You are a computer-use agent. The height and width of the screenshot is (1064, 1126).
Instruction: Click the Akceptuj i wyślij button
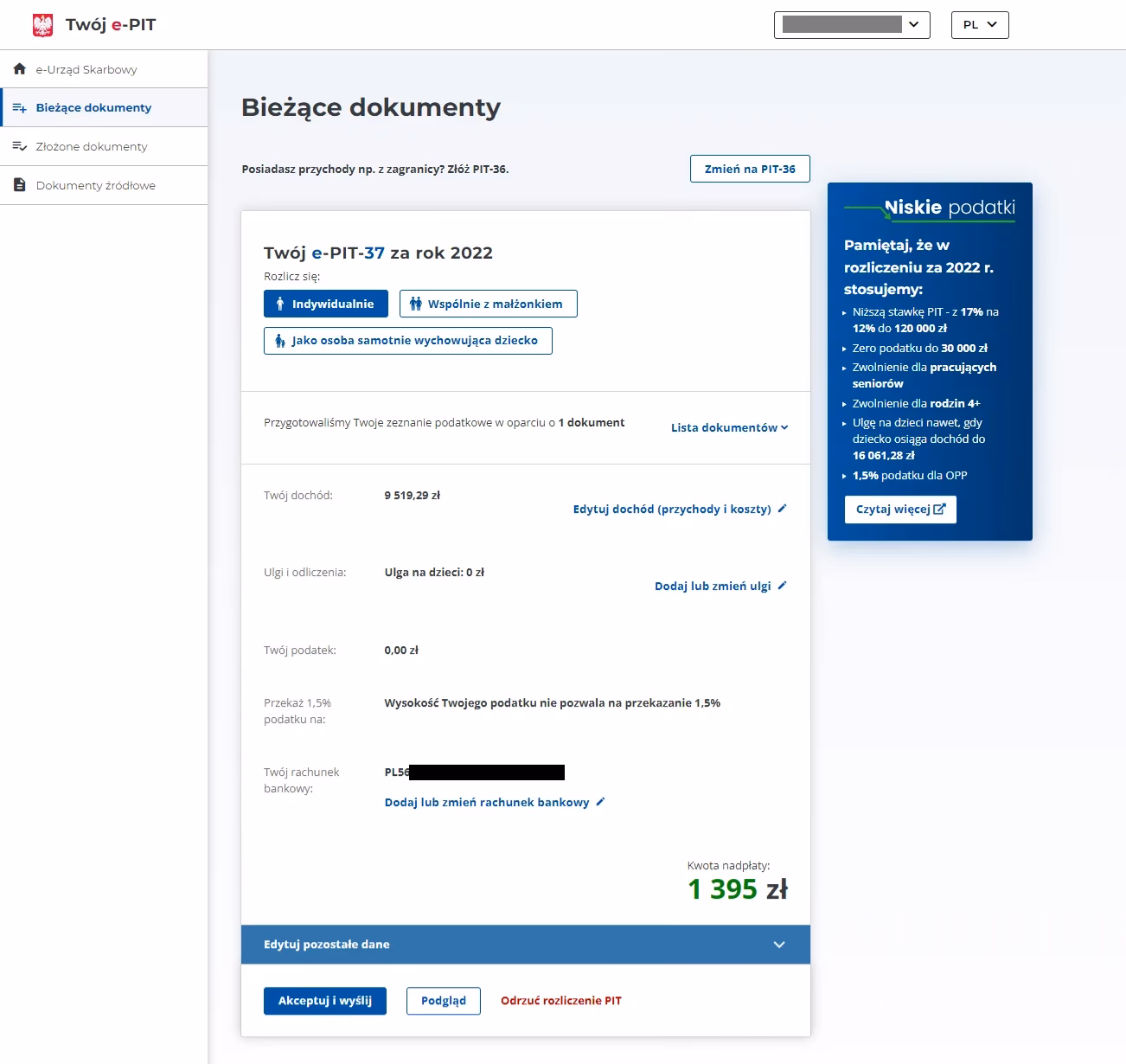(324, 1001)
